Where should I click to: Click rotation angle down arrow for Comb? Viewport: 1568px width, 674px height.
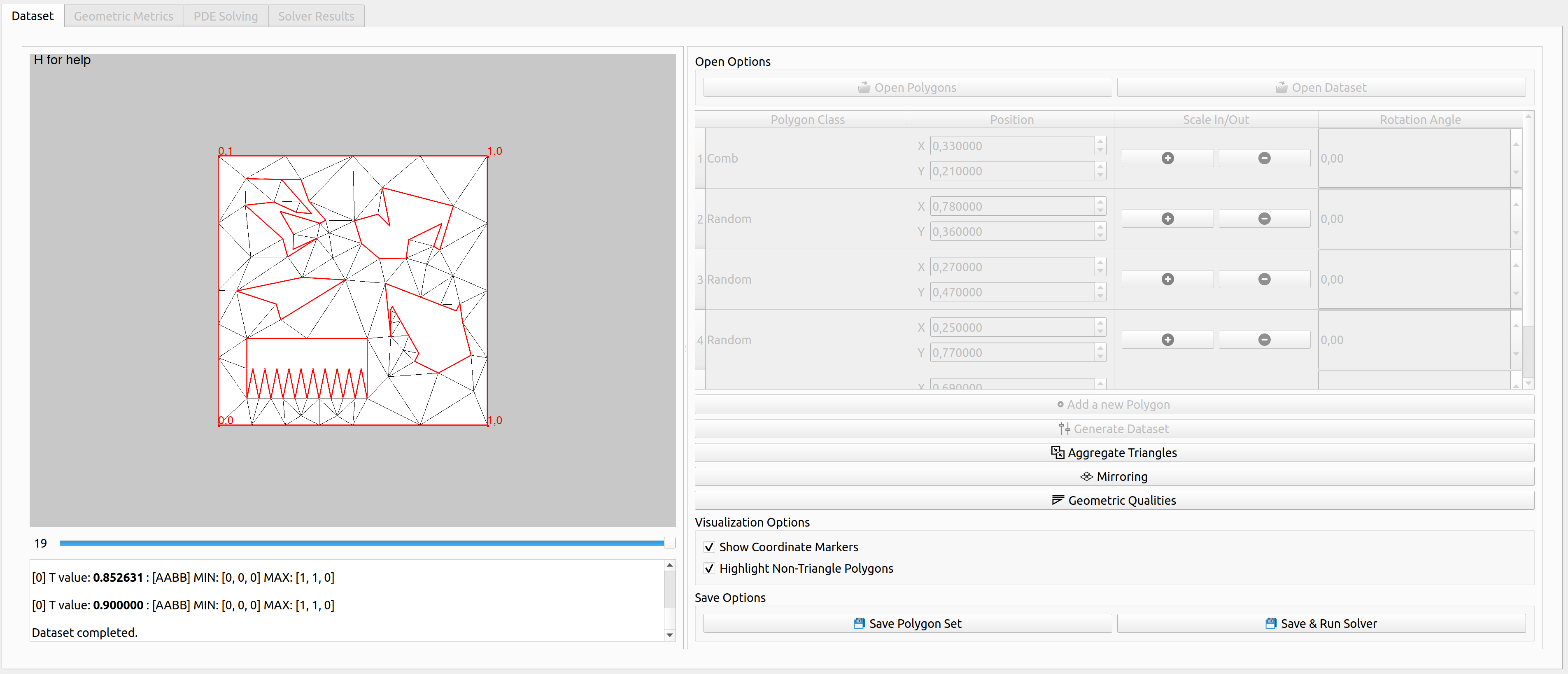[1516, 172]
